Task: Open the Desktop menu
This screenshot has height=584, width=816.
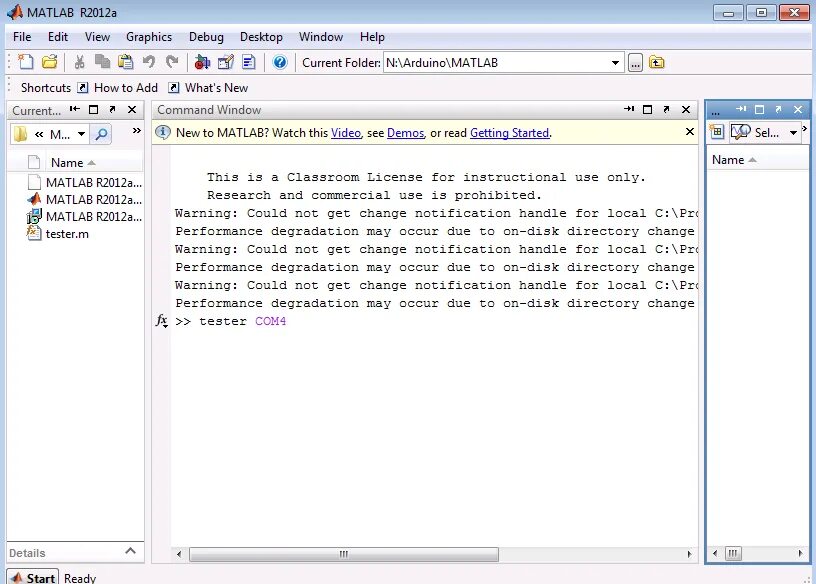Action: [261, 37]
